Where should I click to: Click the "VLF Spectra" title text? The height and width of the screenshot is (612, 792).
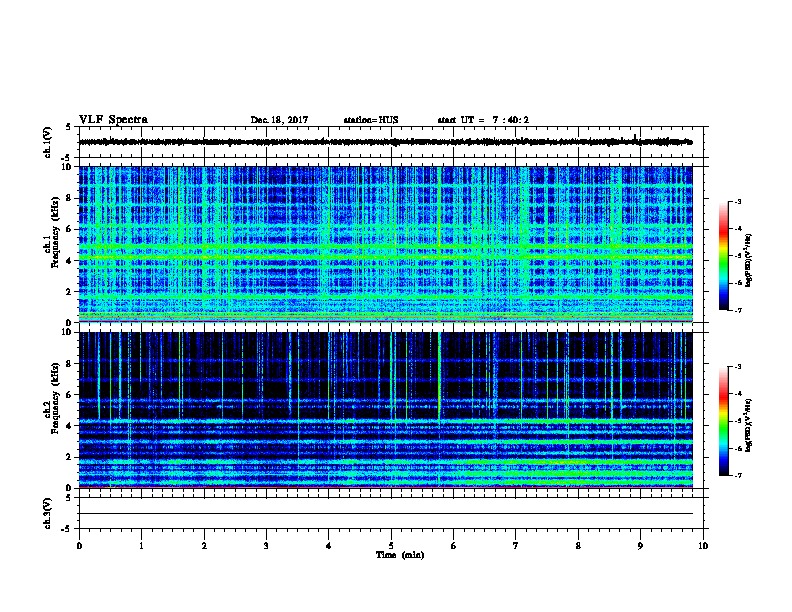pos(113,120)
